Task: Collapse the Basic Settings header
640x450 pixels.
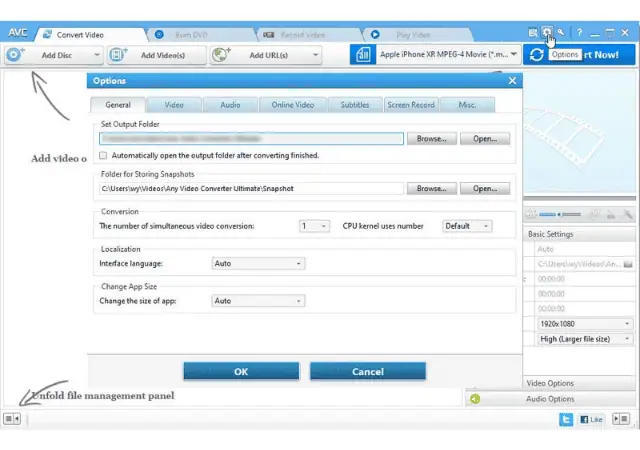Action: 579,234
